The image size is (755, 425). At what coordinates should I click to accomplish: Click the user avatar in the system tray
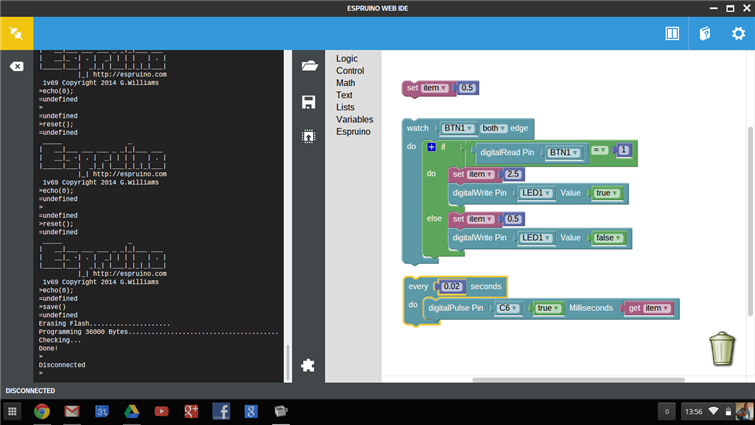click(744, 412)
